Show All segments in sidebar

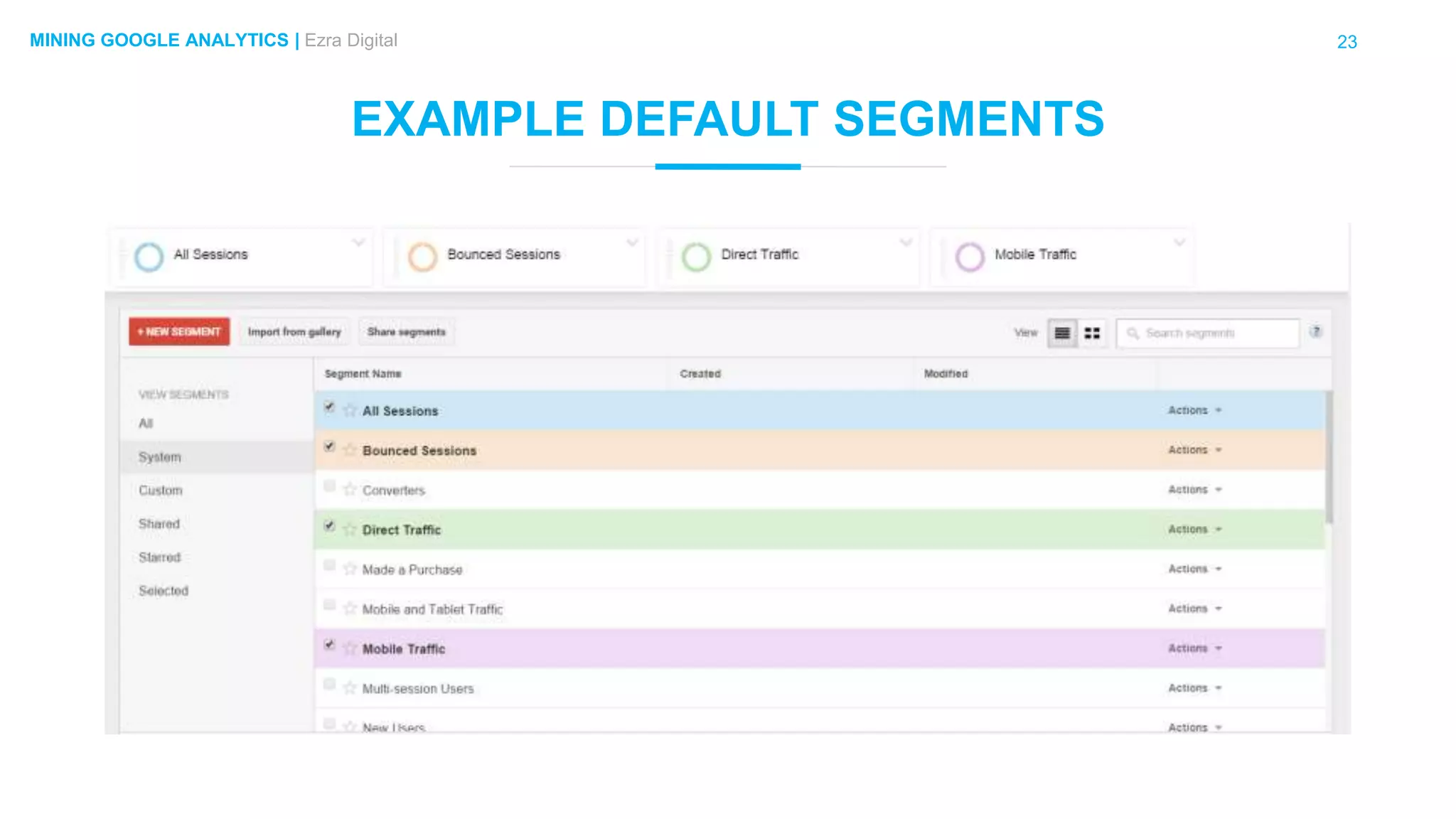[146, 423]
